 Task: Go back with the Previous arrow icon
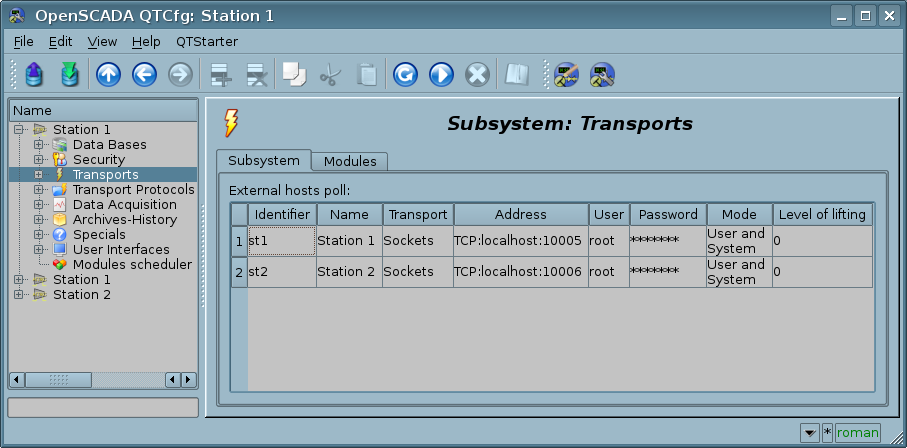coord(144,74)
